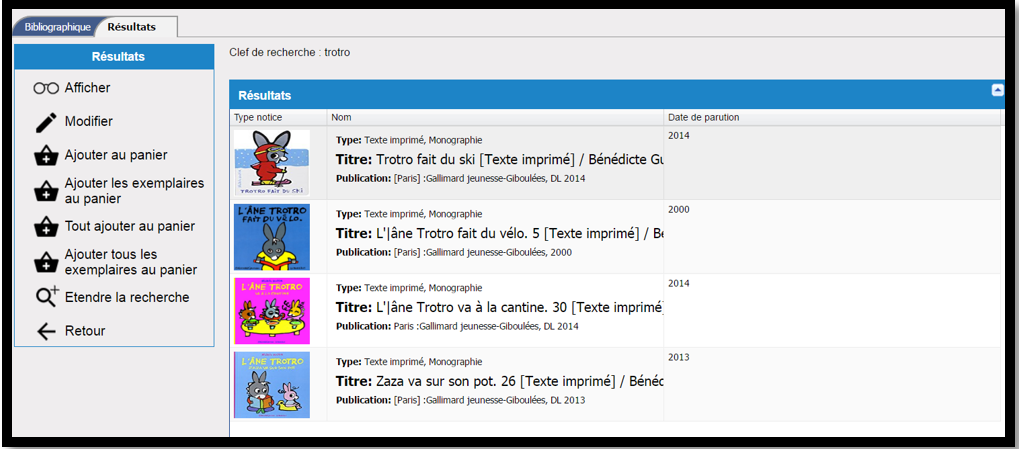Open the Afficher action
The height and width of the screenshot is (449, 1019).
[88, 88]
